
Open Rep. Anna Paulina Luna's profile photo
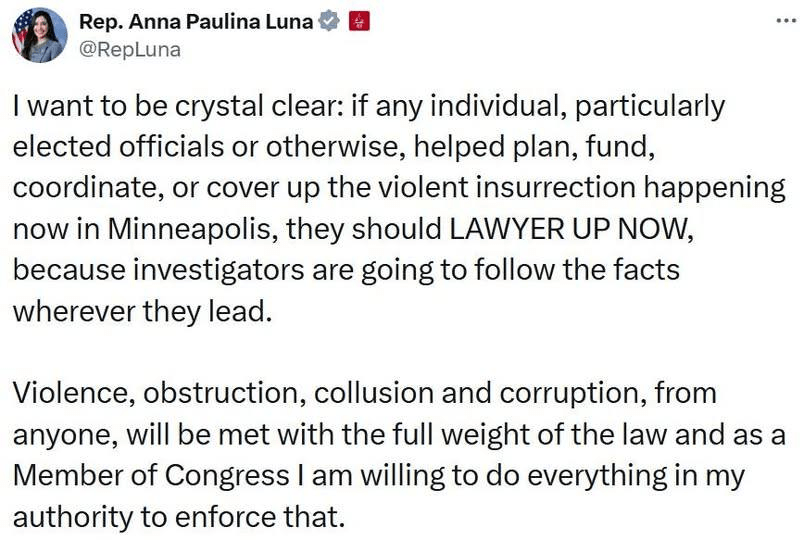[39, 35]
